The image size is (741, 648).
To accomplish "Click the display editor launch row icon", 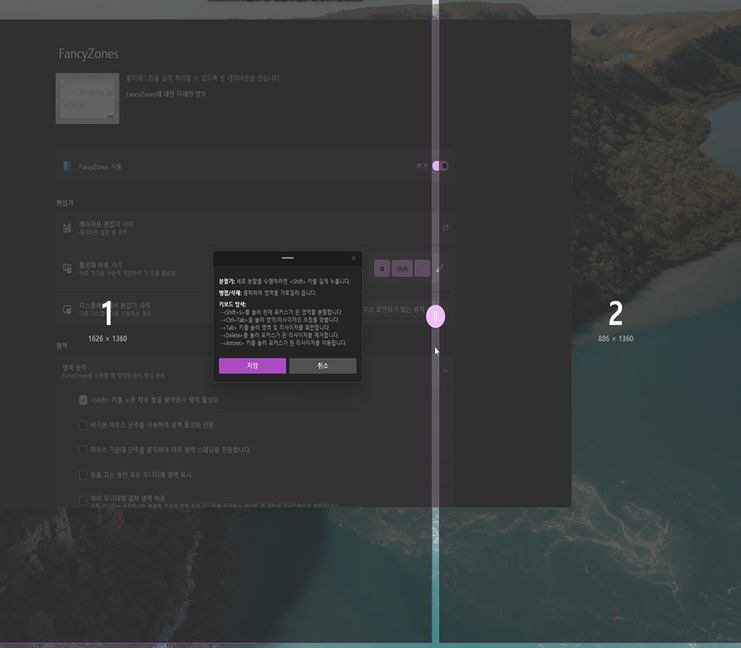I will (x=67, y=309).
